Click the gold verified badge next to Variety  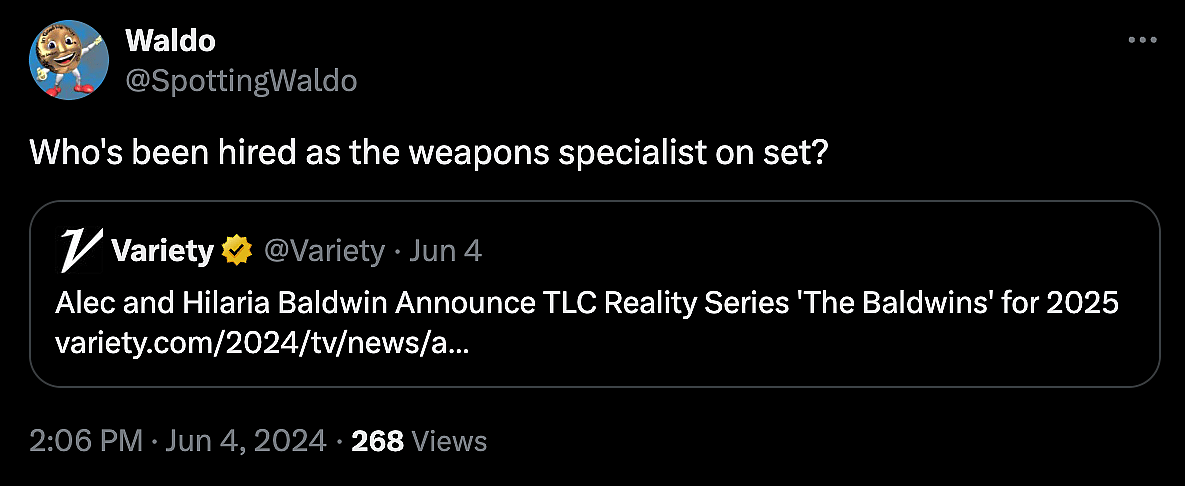(236, 251)
